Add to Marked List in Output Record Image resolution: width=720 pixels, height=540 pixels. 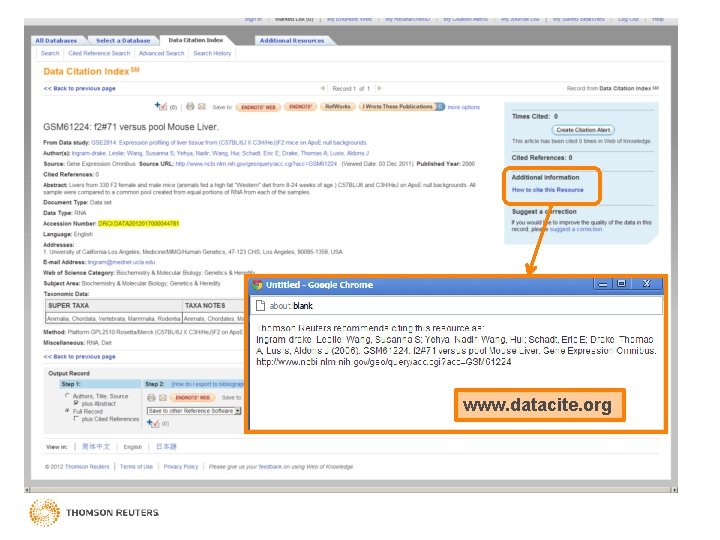(153, 423)
